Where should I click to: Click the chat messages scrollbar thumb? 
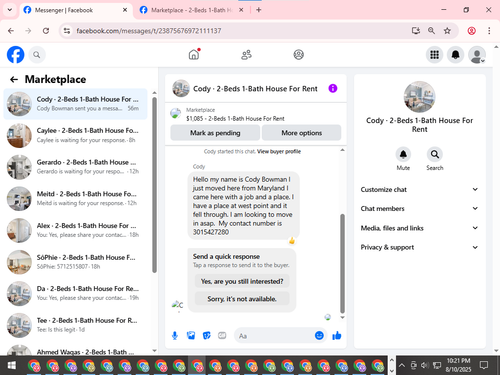pos(342,263)
